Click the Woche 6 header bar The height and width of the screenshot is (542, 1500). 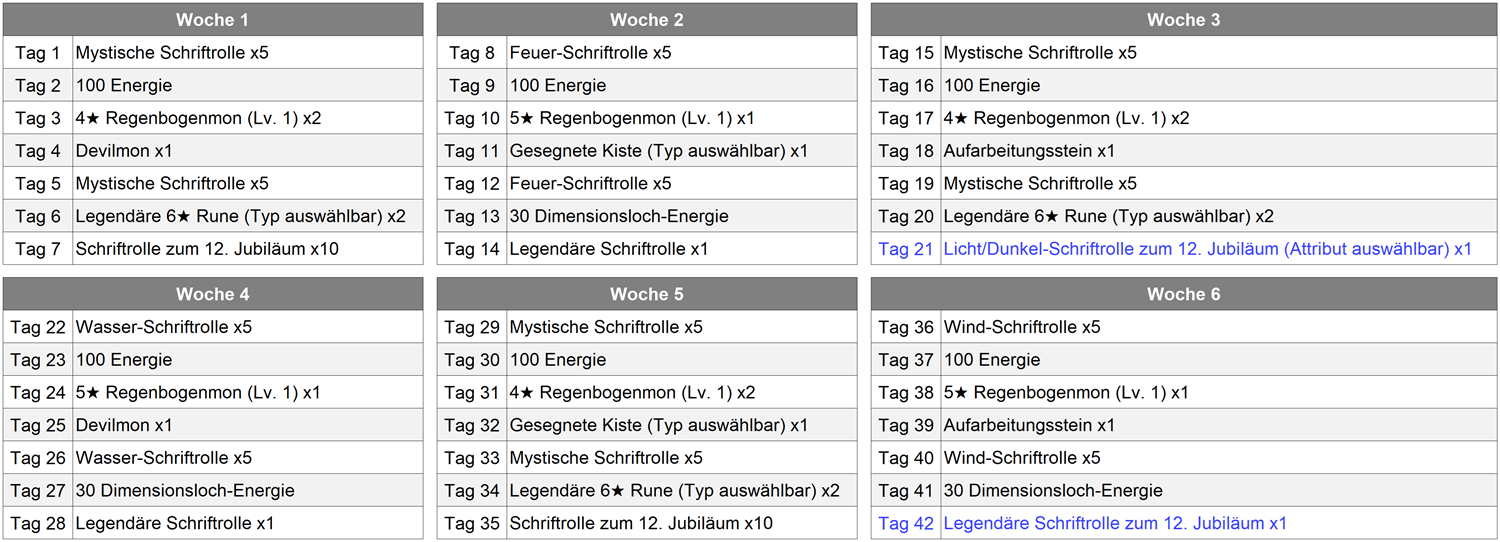(x=1183, y=294)
